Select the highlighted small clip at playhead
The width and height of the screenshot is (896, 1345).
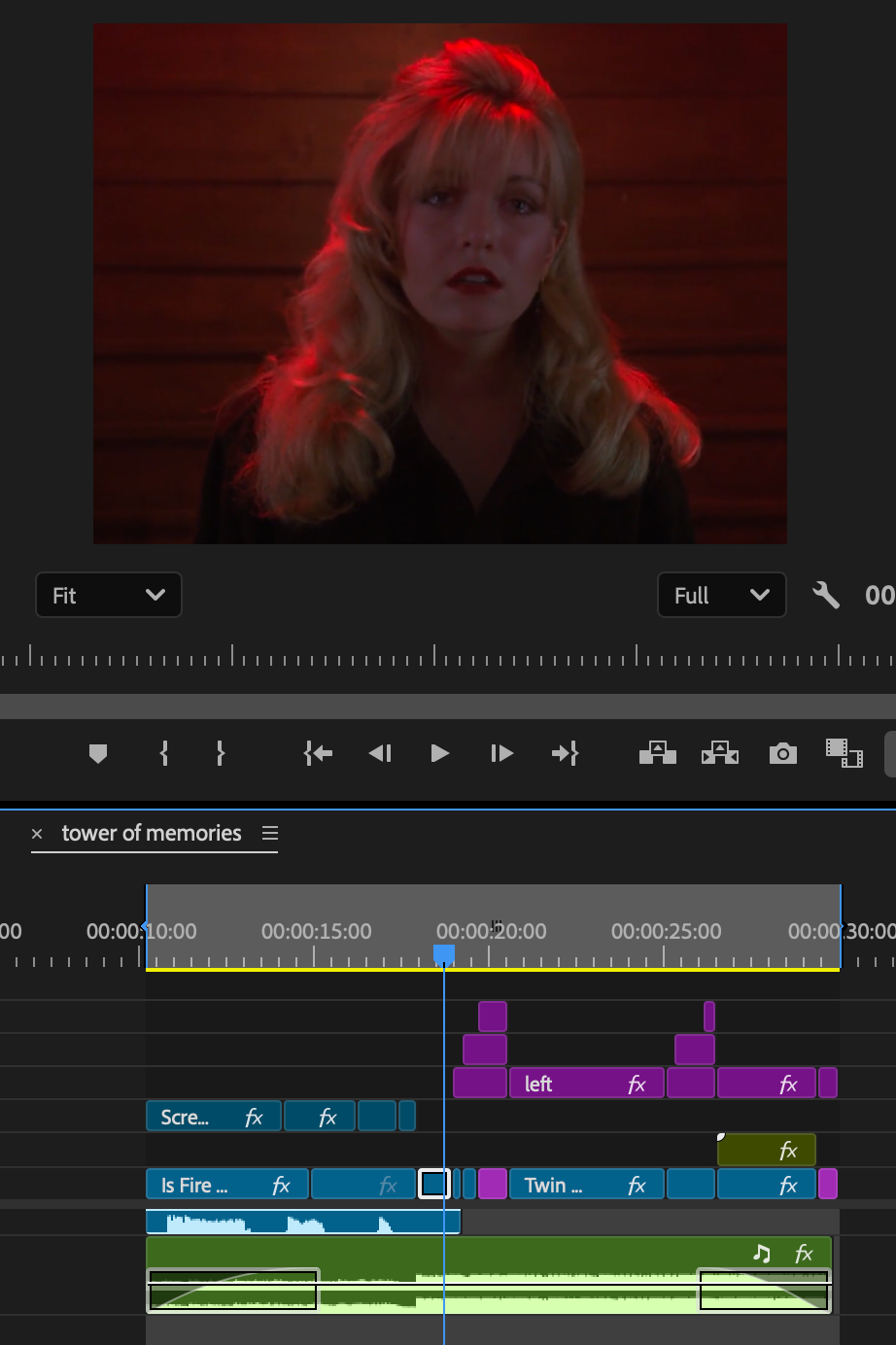[x=433, y=1184]
